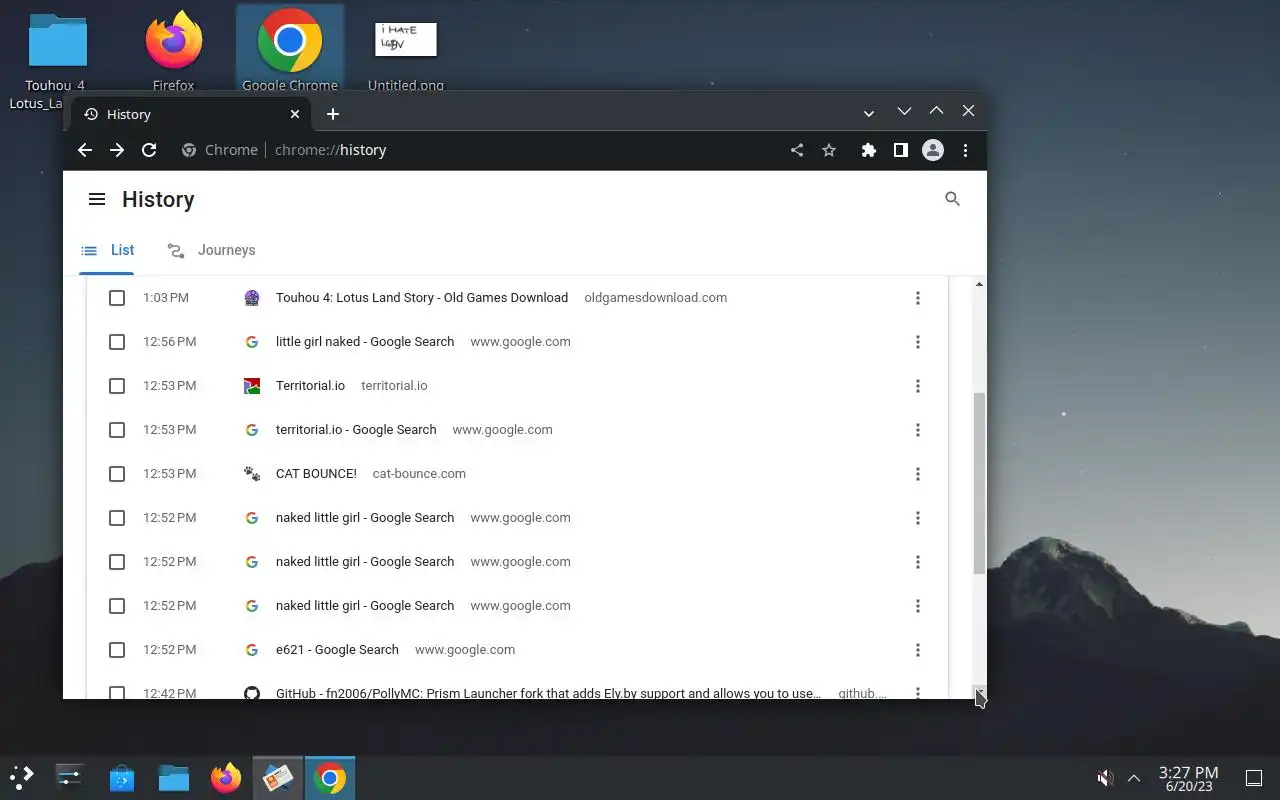Switch to Firefox in the taskbar
This screenshot has width=1280, height=800.
tap(226, 777)
